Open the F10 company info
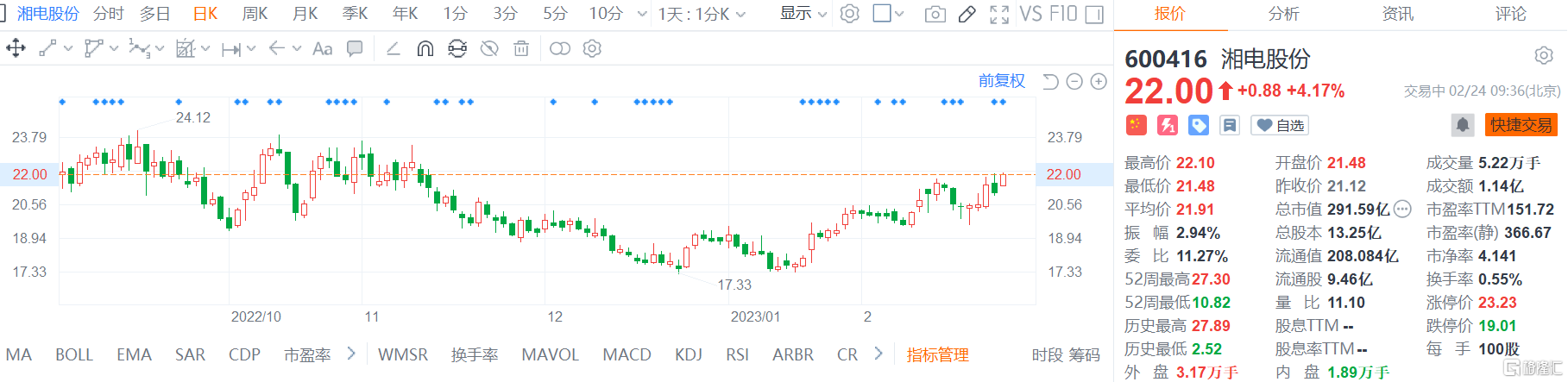 click(x=1063, y=14)
